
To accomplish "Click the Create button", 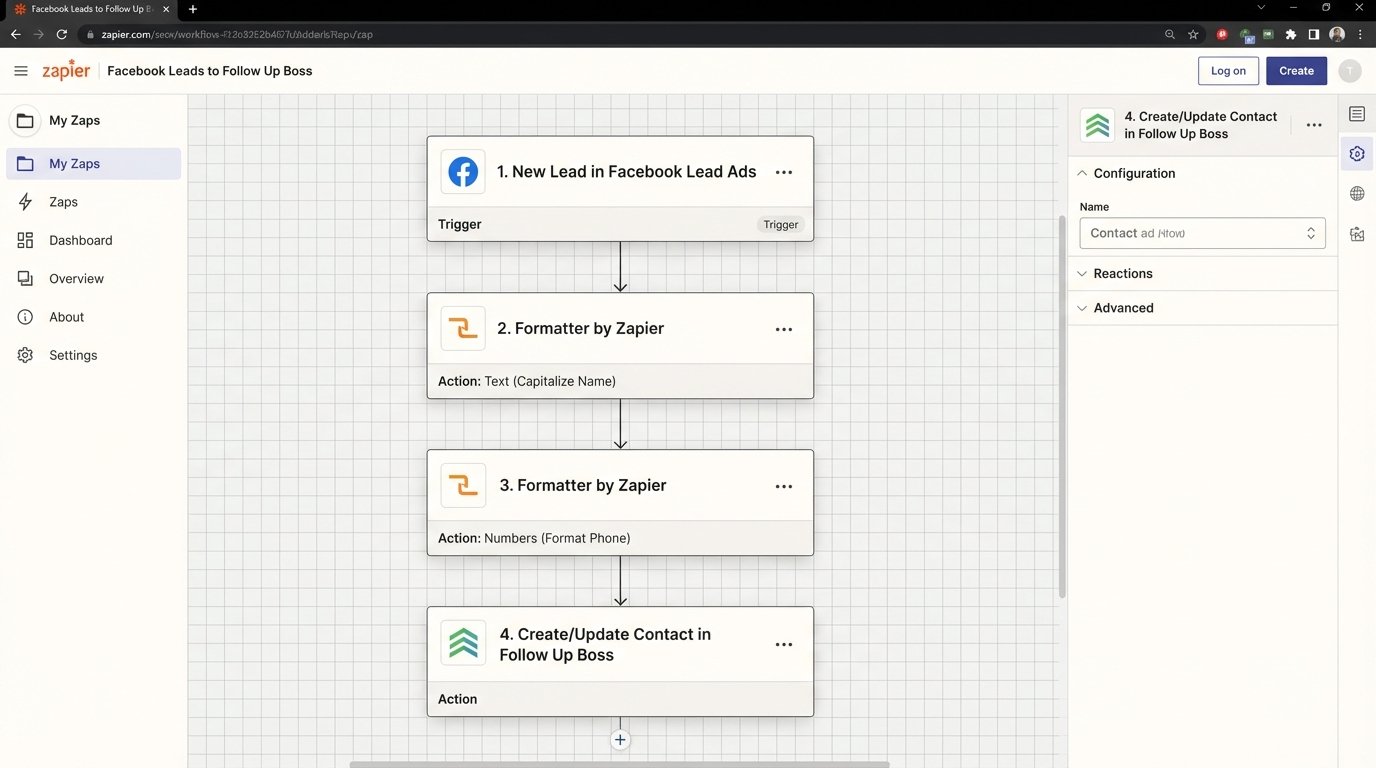I will (1296, 70).
